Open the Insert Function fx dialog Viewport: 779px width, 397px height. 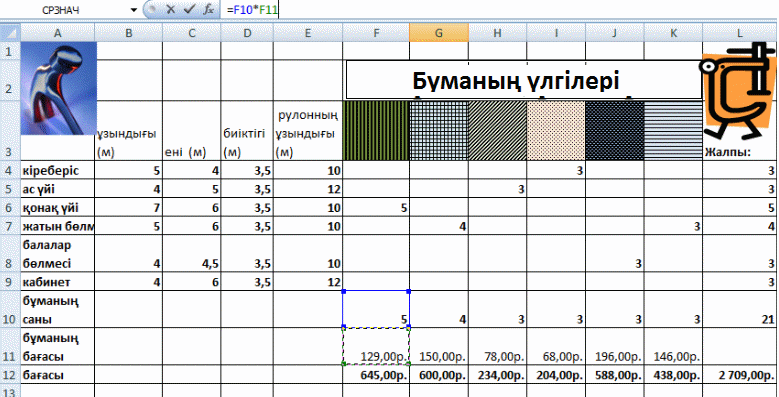coord(209,9)
